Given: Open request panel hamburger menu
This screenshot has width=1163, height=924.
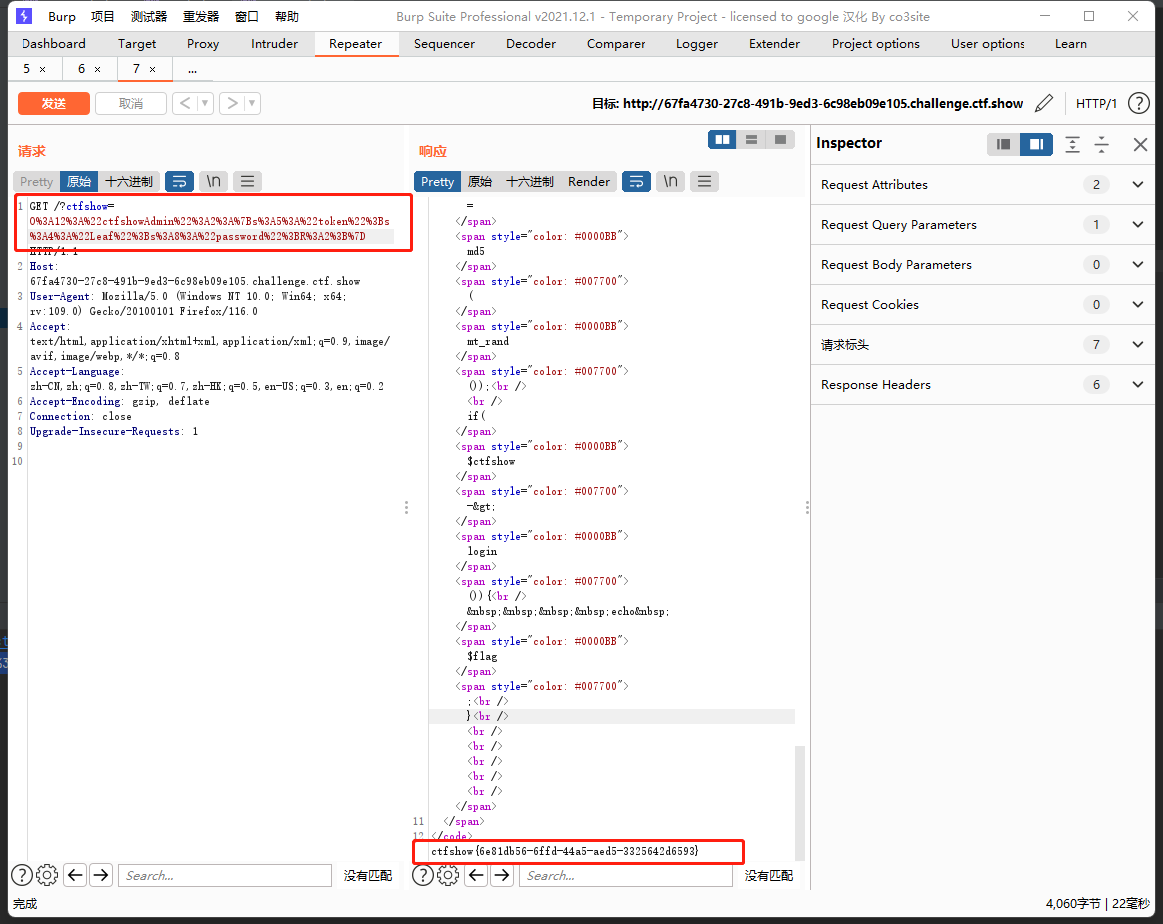Looking at the screenshot, I should (248, 181).
